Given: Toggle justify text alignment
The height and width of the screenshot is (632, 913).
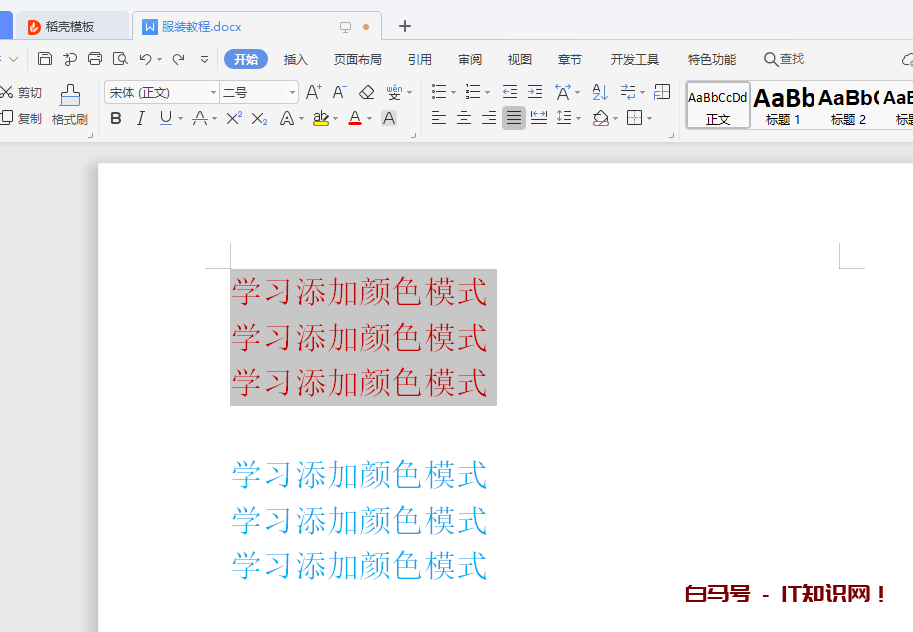Looking at the screenshot, I should (513, 118).
